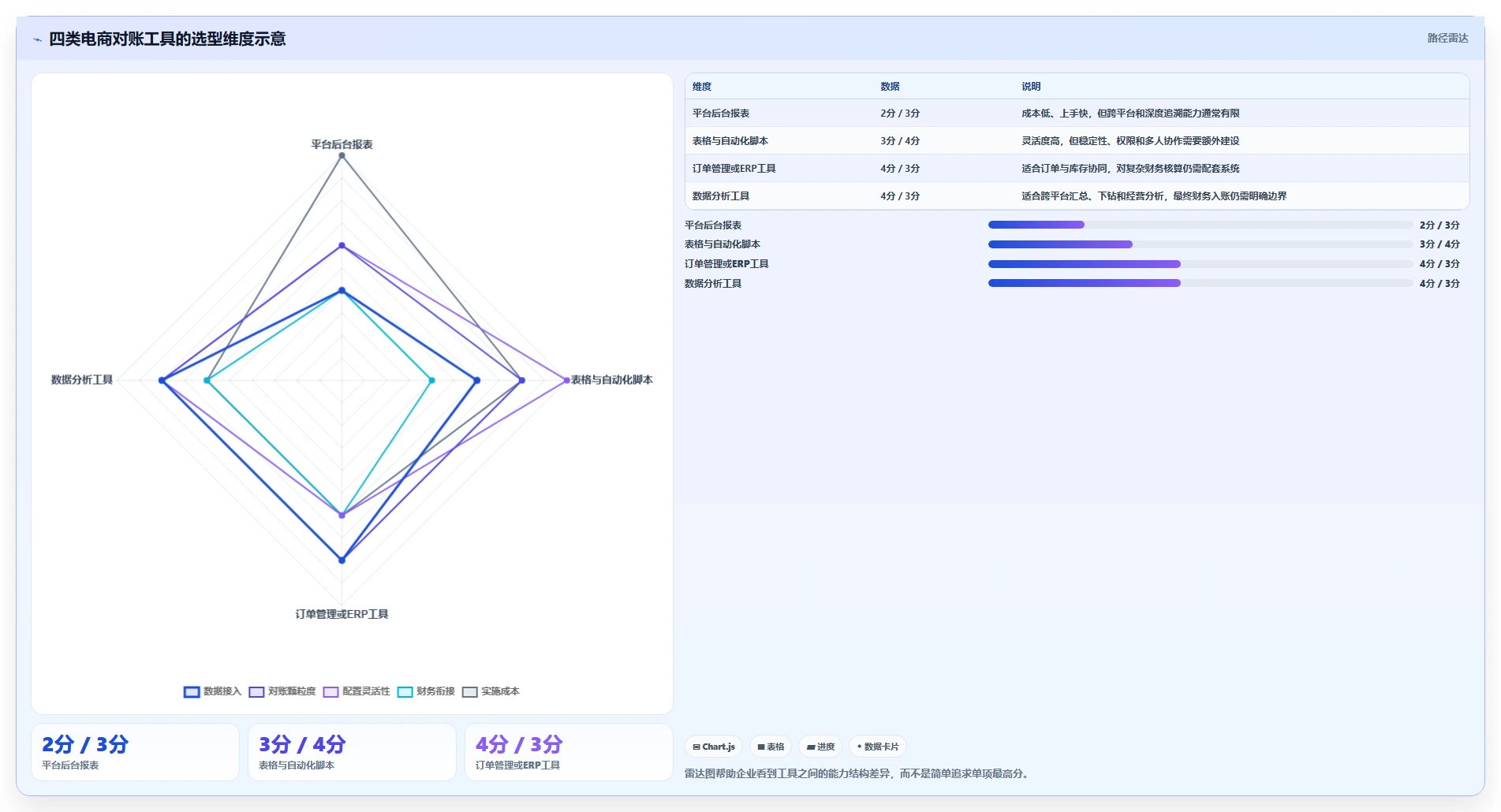Click the 订单管理或ERP工具 table row name
1501x812 pixels.
(x=734, y=169)
